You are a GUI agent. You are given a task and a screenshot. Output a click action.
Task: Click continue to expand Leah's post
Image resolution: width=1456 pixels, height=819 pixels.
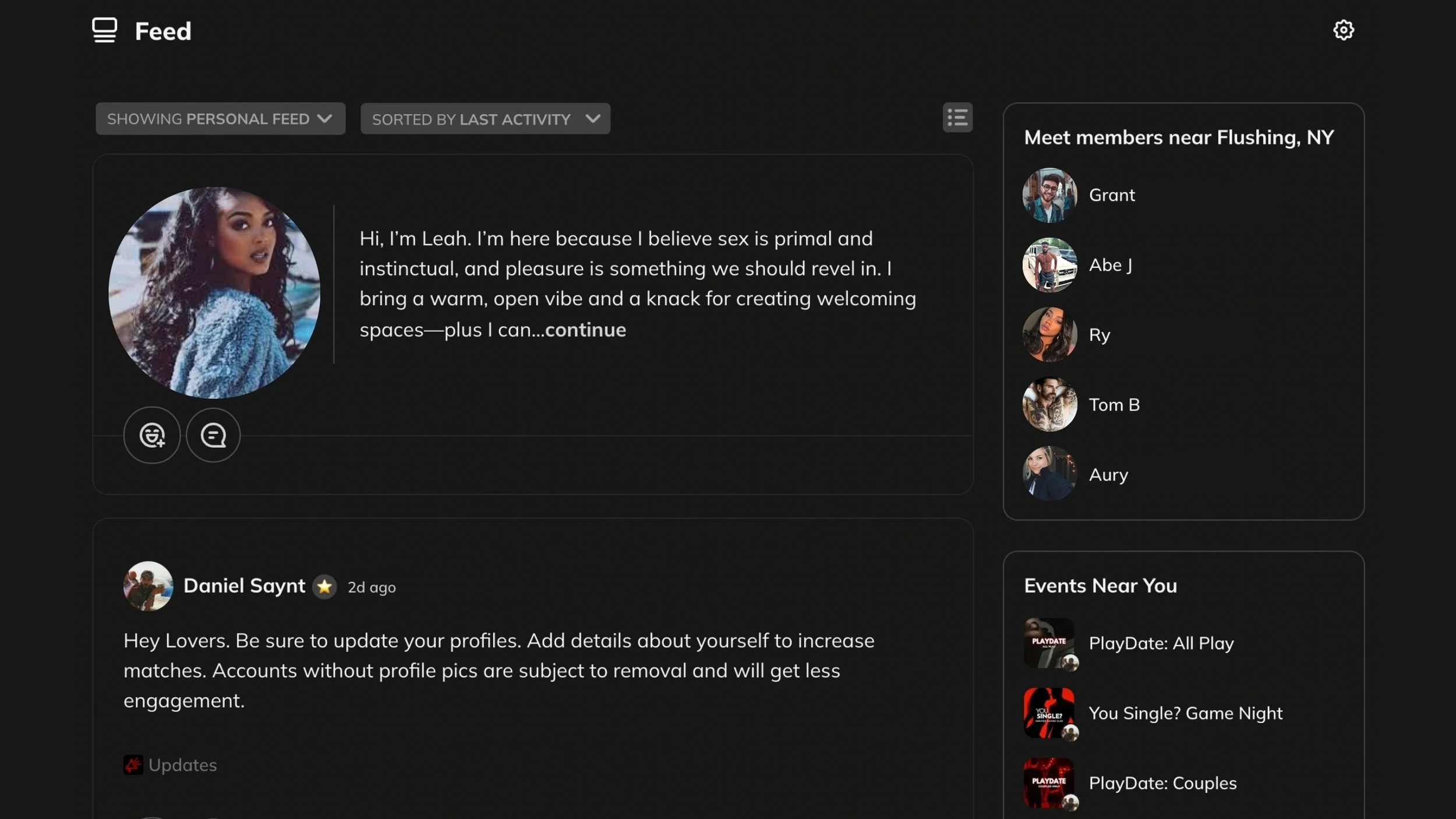tap(585, 330)
